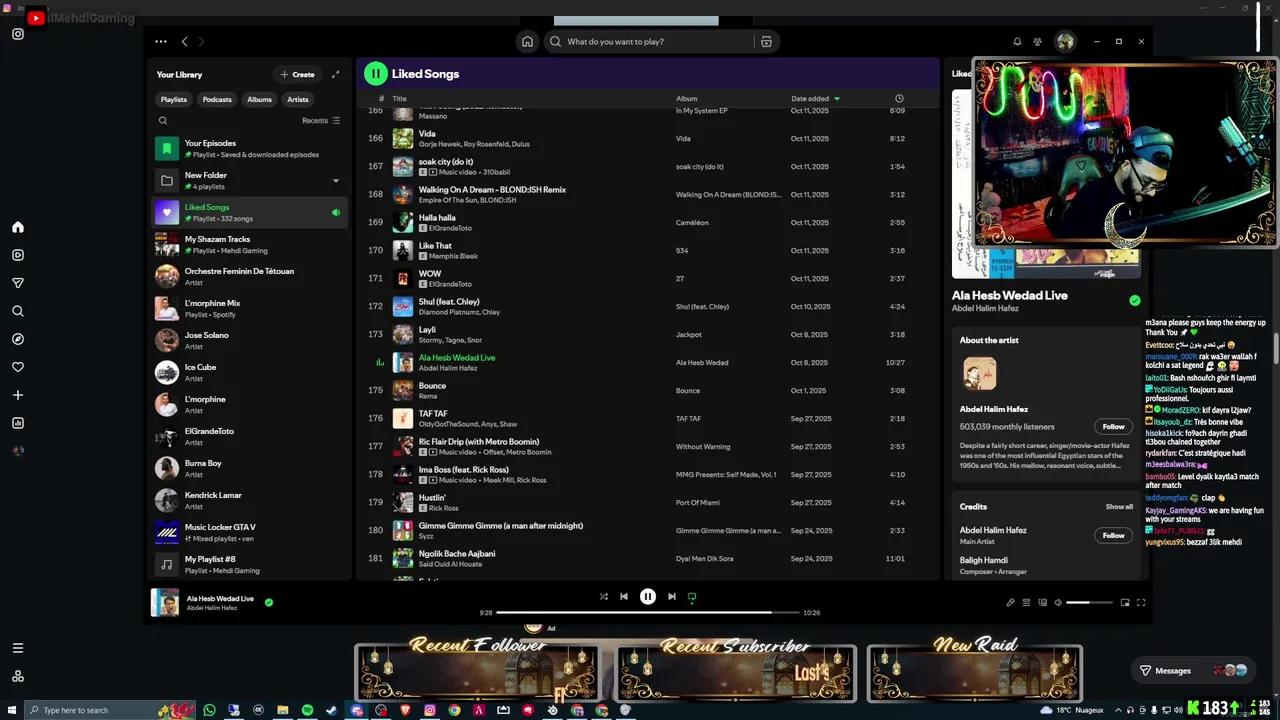Open Music Locker GTA V playlist
The width and height of the screenshot is (1280, 720).
[x=250, y=533]
